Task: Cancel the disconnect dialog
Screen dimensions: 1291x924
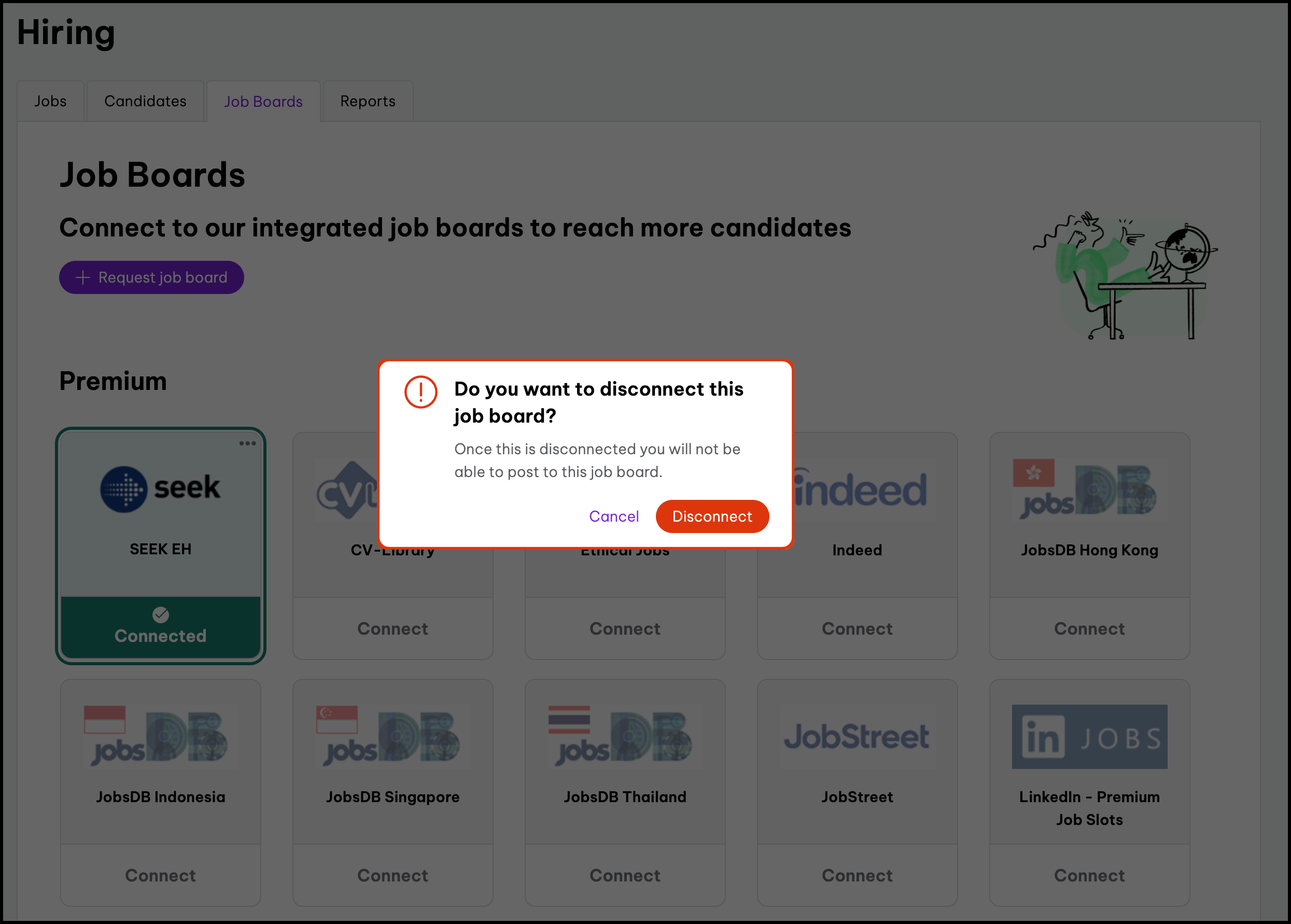Action: tap(614, 516)
